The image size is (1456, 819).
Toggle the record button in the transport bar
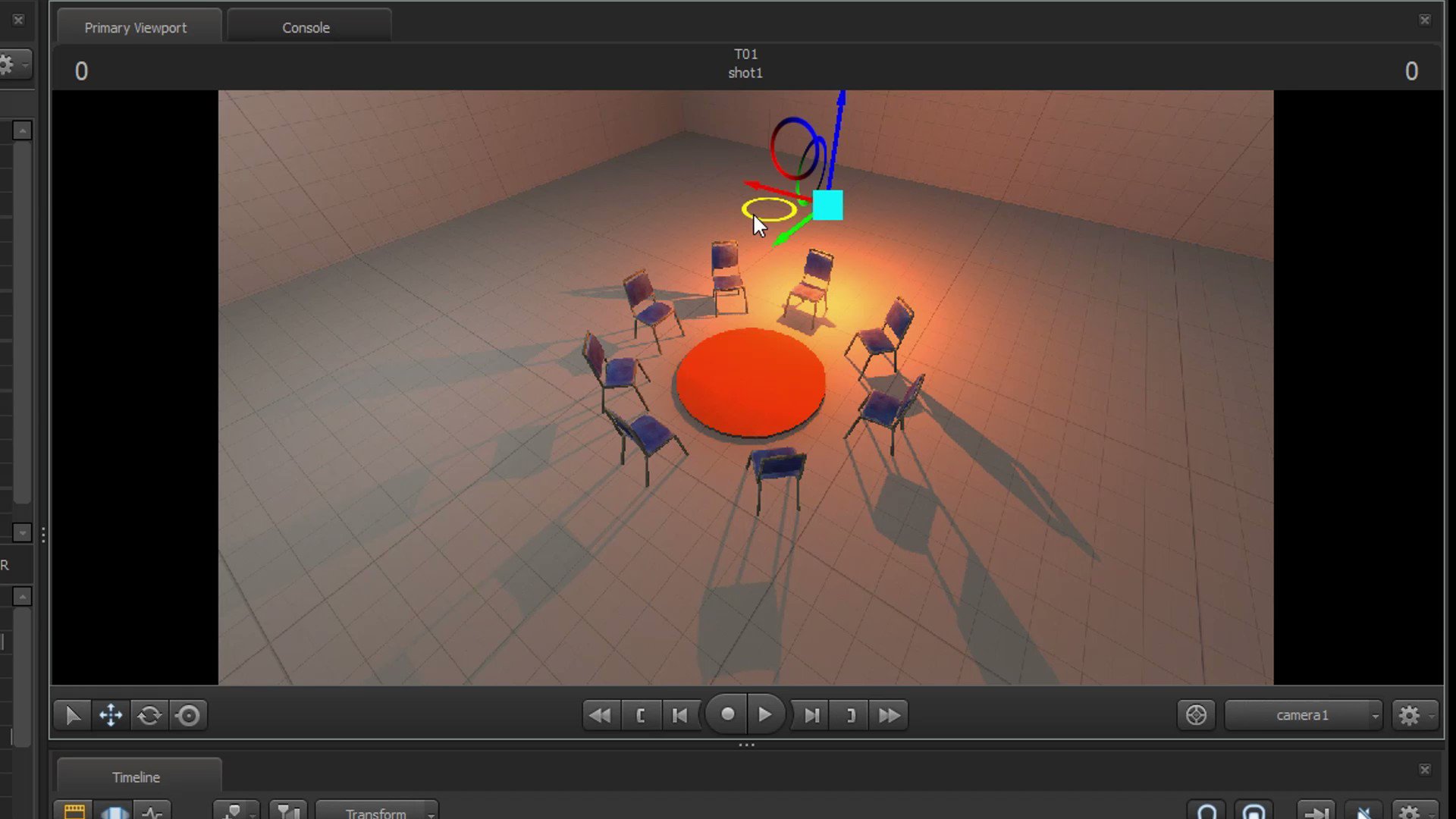(x=726, y=714)
